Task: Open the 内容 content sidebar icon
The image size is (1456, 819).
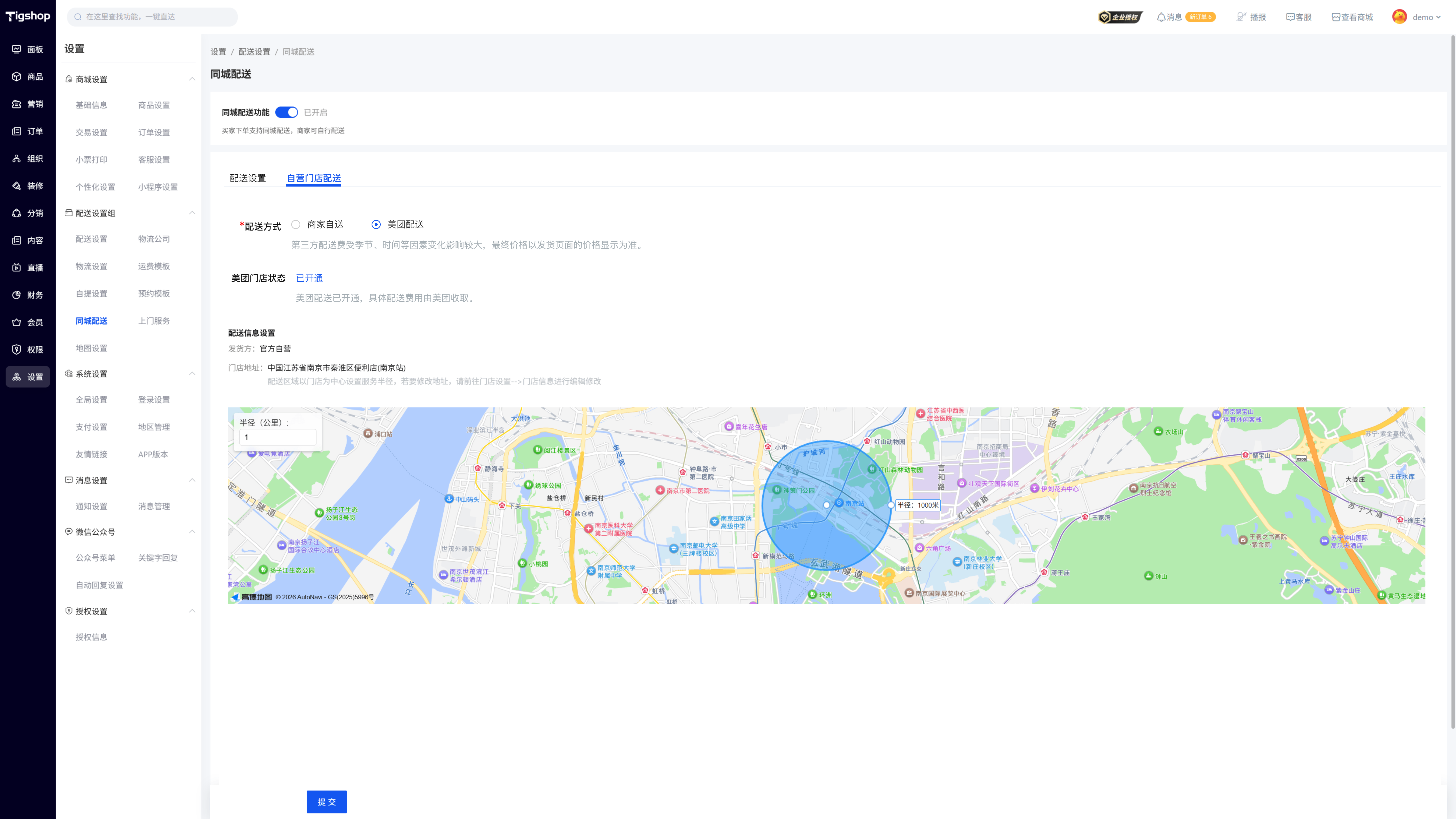Action: 16,240
